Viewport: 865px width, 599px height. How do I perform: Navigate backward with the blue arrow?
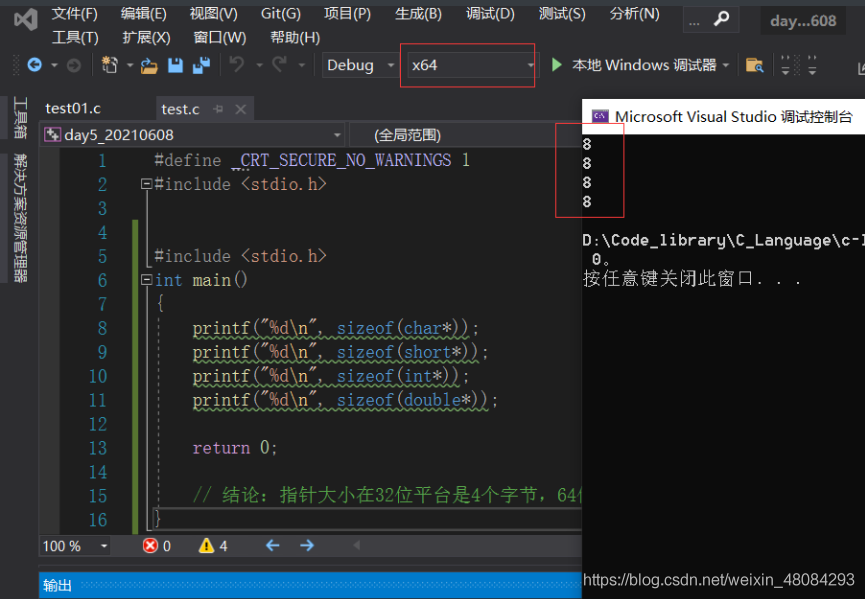[x=34, y=65]
